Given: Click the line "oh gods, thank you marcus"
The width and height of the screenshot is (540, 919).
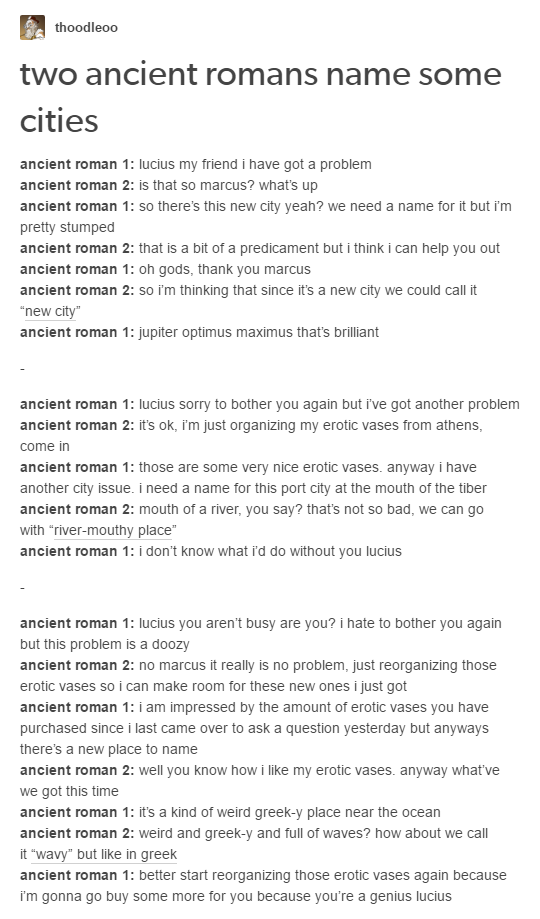Looking at the screenshot, I should (225, 270).
